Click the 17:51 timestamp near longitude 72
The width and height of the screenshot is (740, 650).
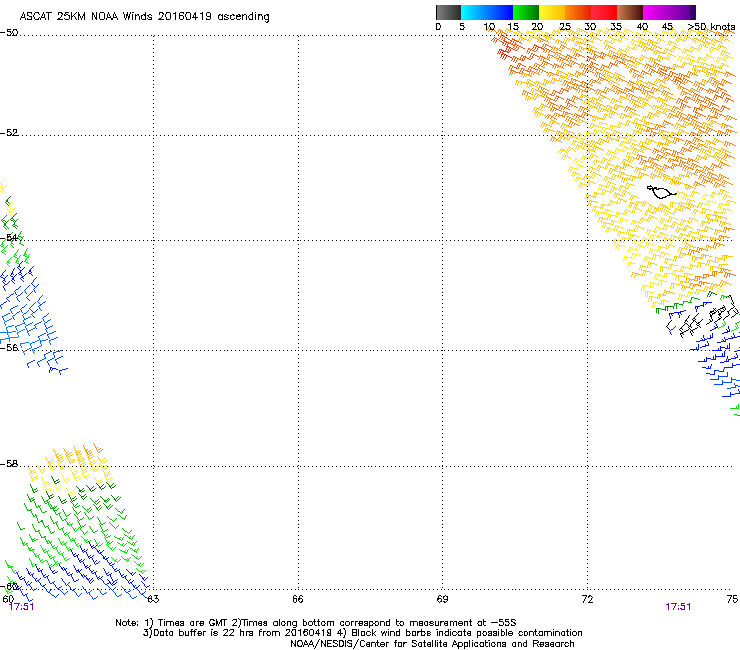(x=678, y=607)
